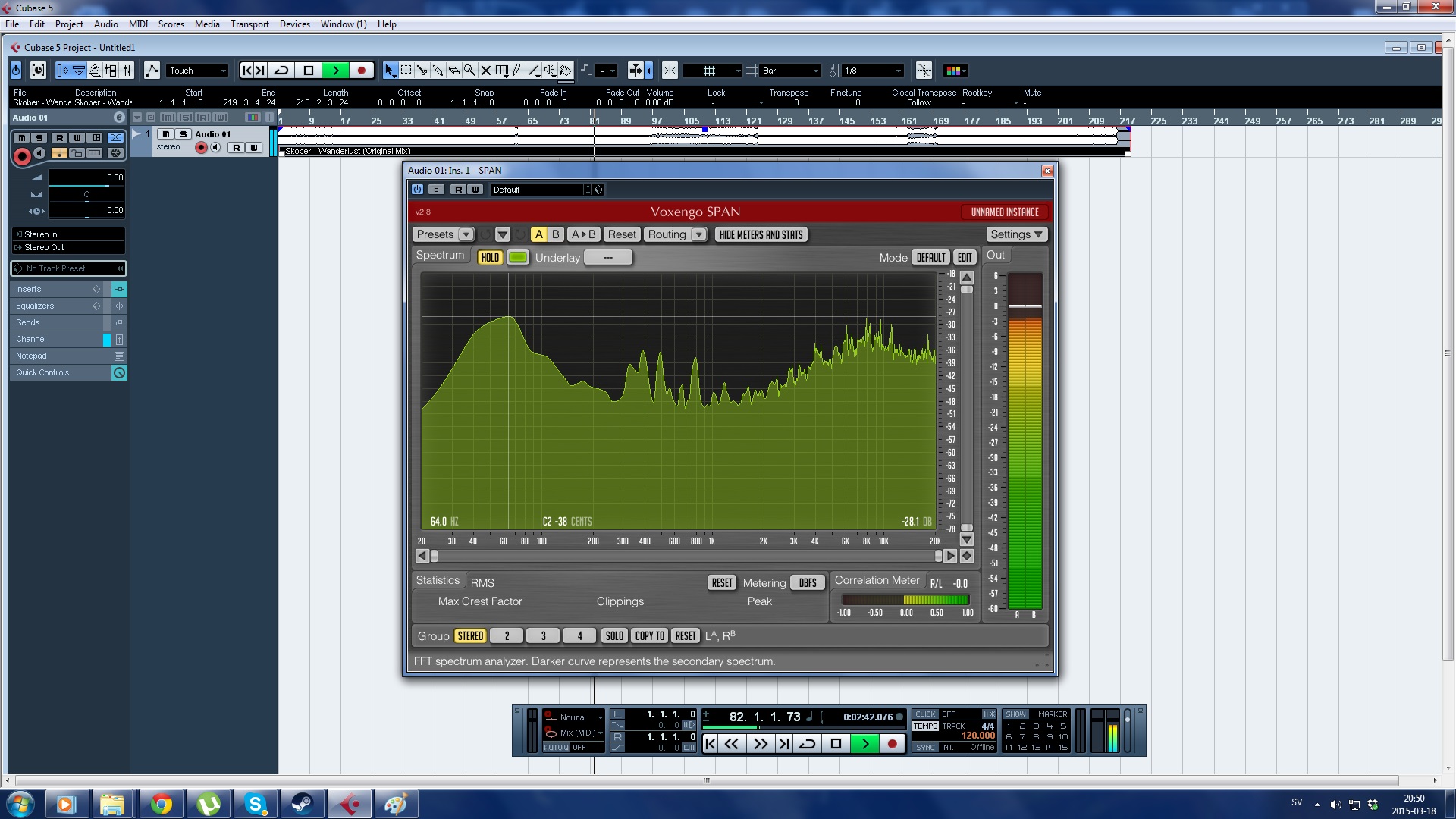Open the File menu

[12, 24]
